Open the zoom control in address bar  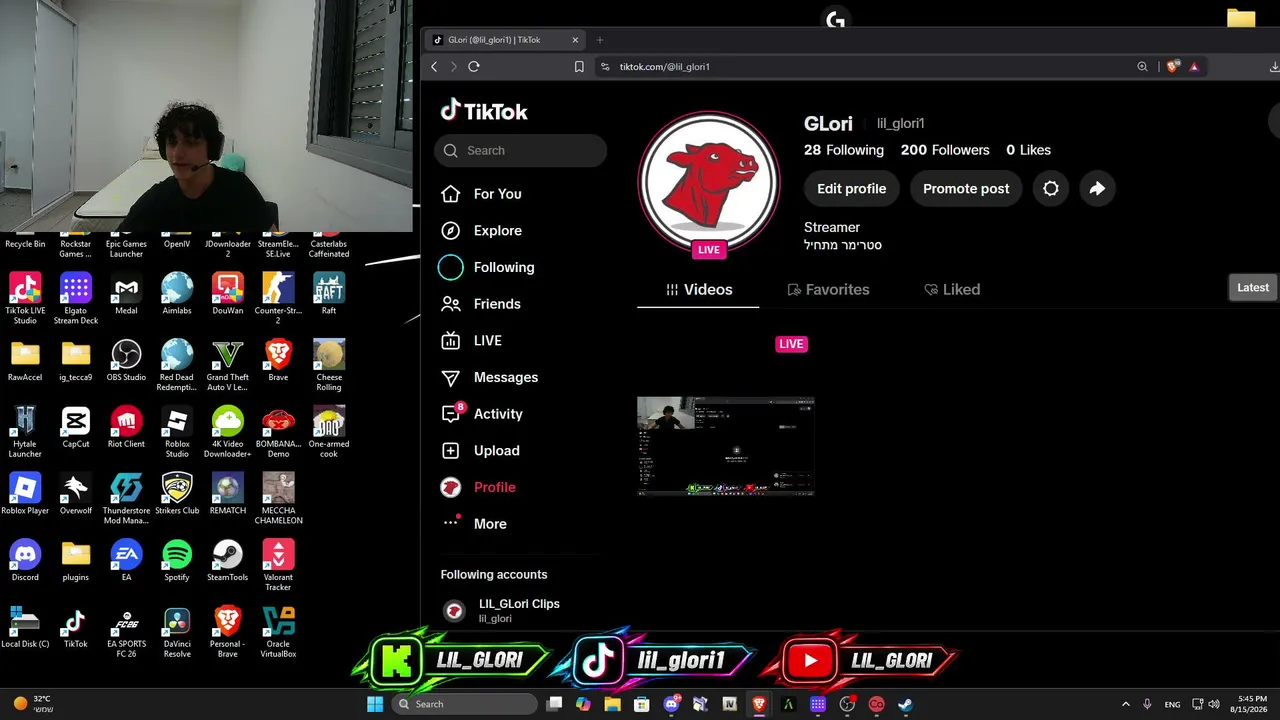coord(1142,67)
